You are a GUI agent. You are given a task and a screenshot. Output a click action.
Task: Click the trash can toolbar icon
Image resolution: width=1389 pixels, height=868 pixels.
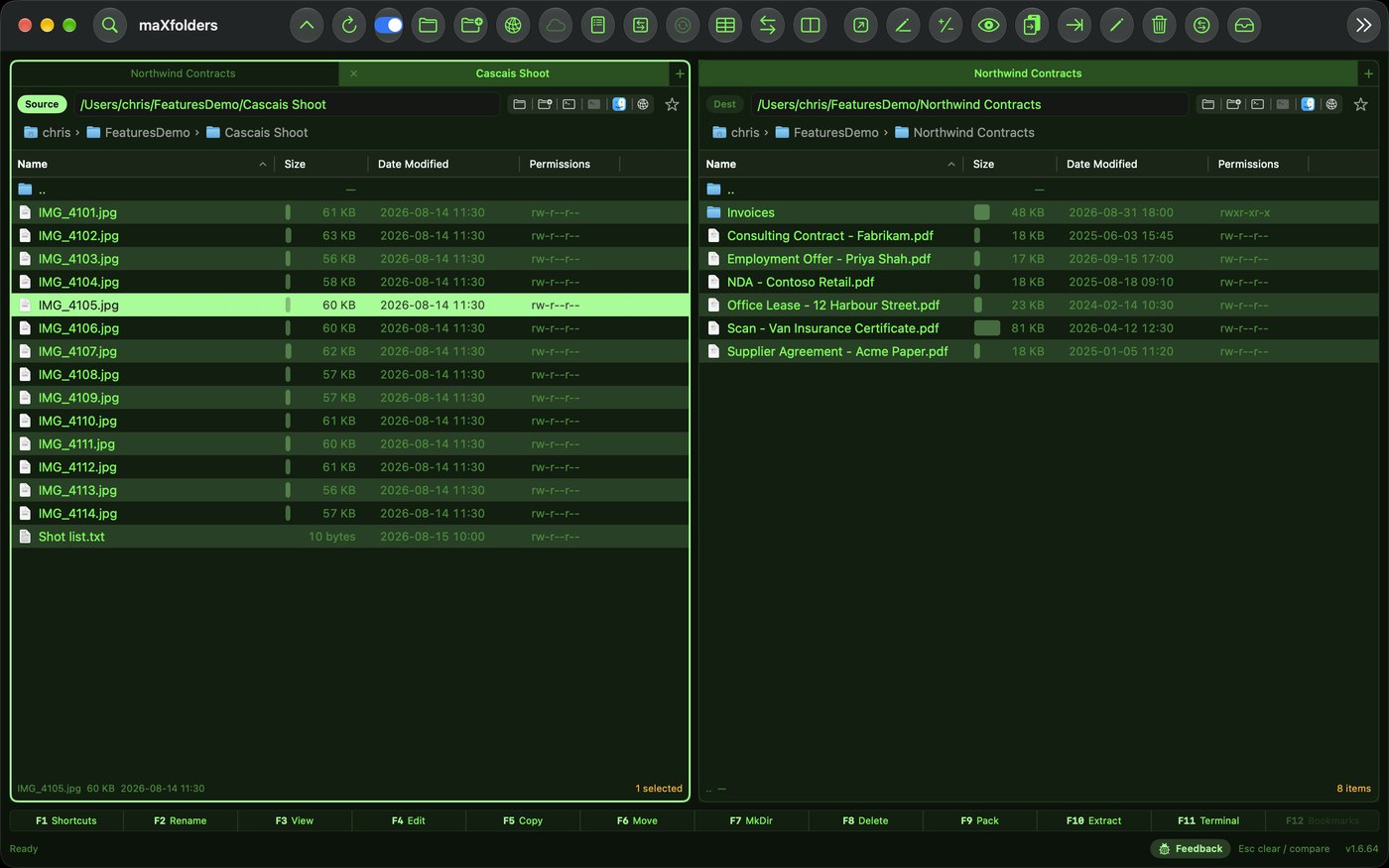1159,26
